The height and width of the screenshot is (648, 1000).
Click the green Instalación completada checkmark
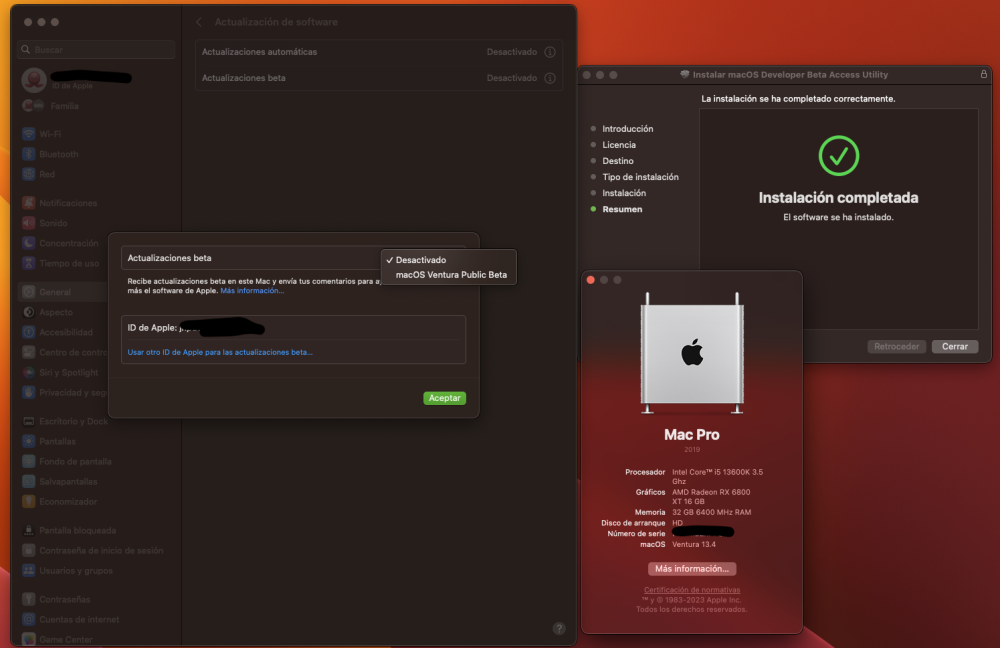pos(839,156)
